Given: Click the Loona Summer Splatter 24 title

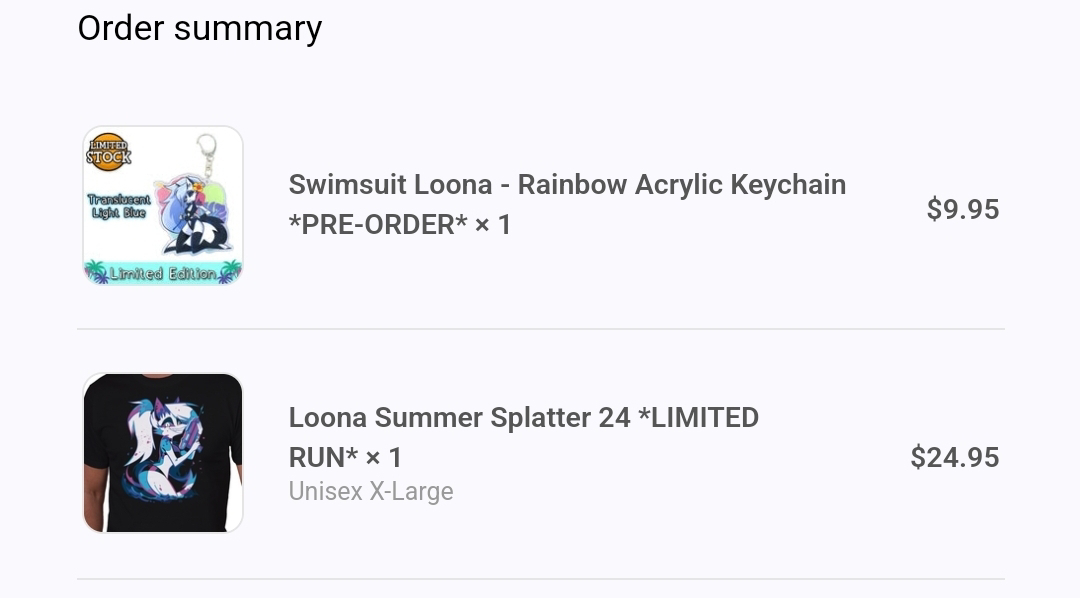Looking at the screenshot, I should tap(458, 417).
